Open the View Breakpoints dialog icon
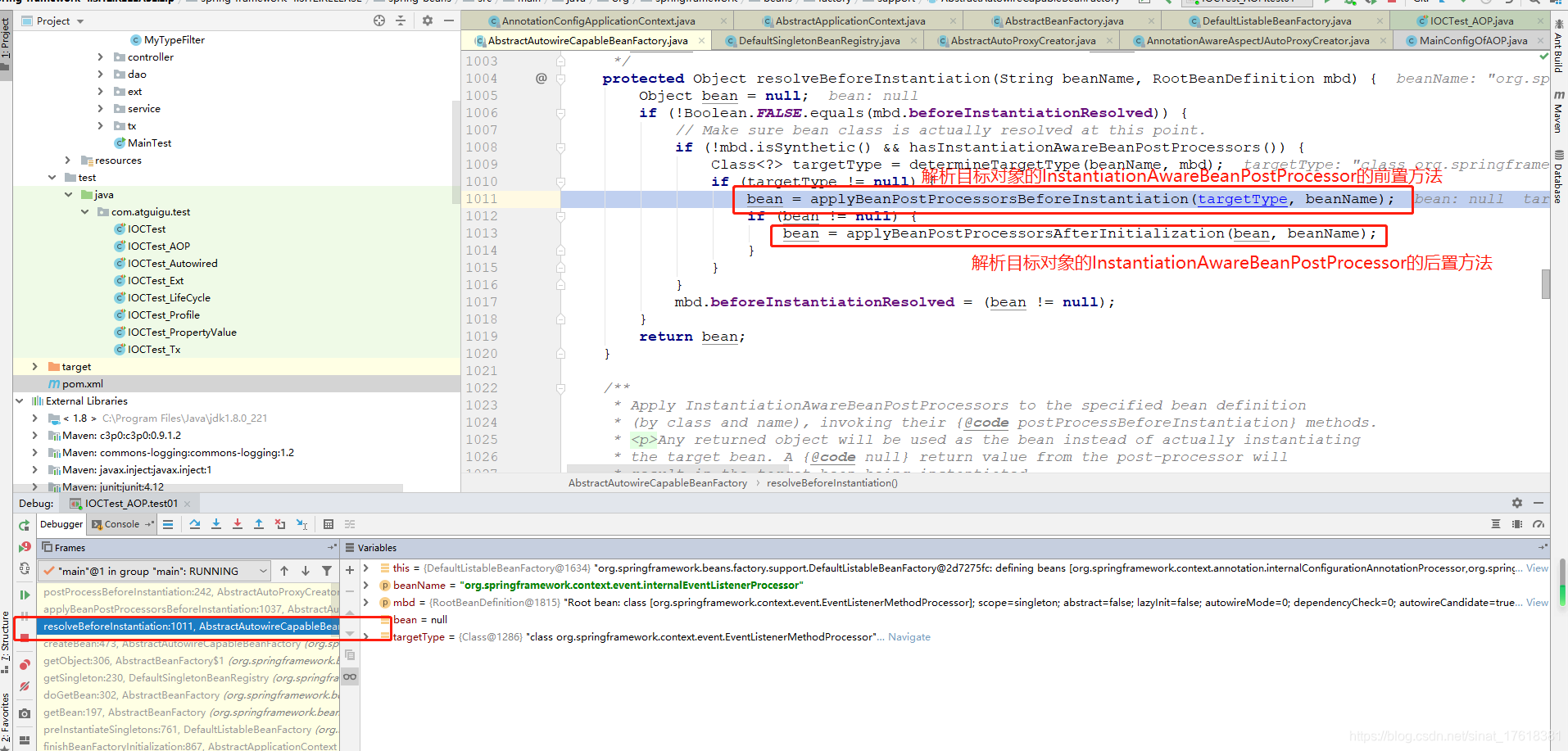The width and height of the screenshot is (1568, 751). pyautogui.click(x=25, y=665)
